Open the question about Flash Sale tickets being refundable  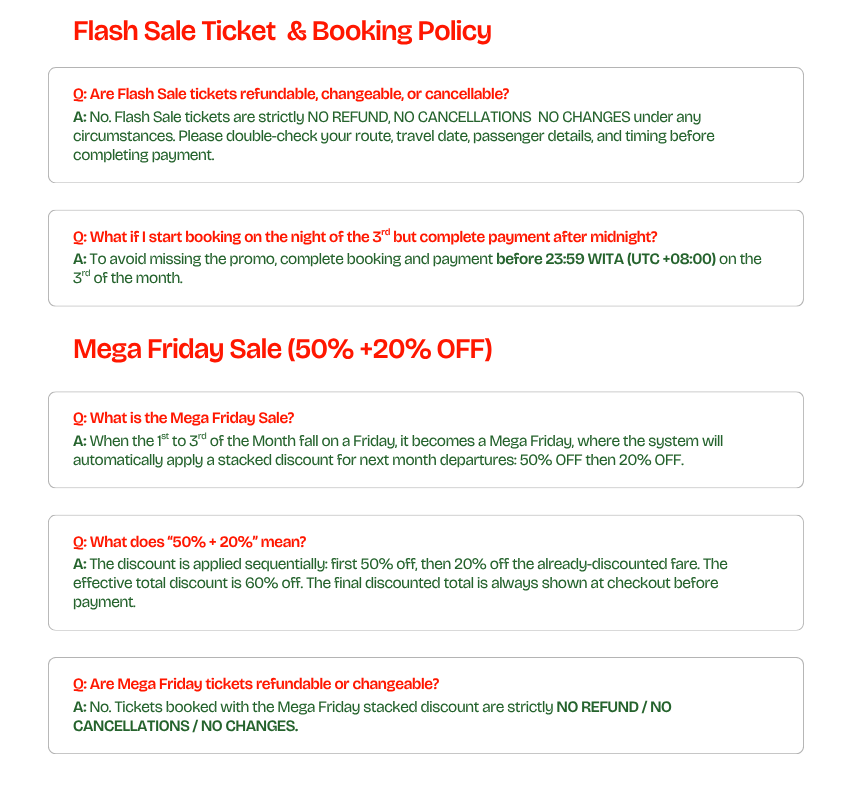click(x=291, y=94)
